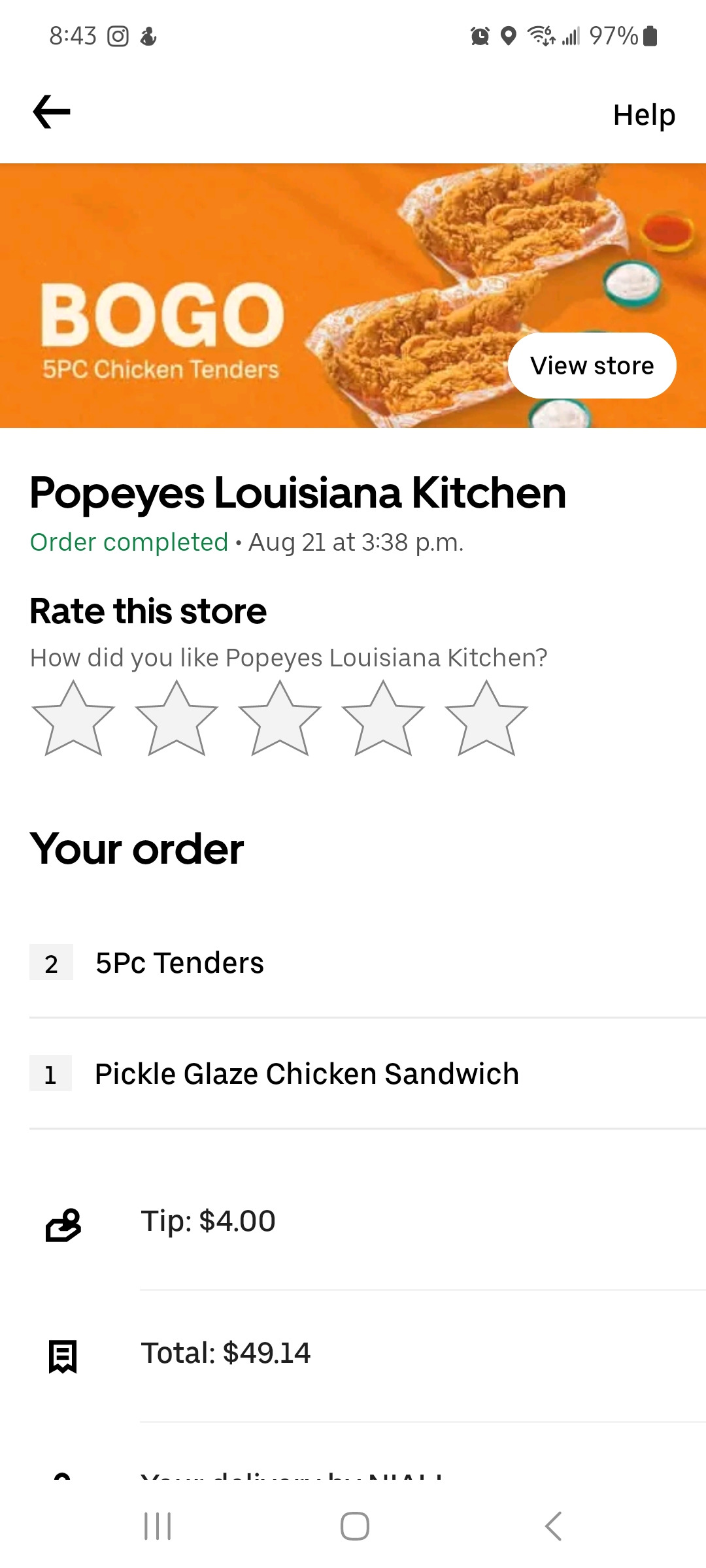Tap the Android recent apps button

tap(158, 1526)
